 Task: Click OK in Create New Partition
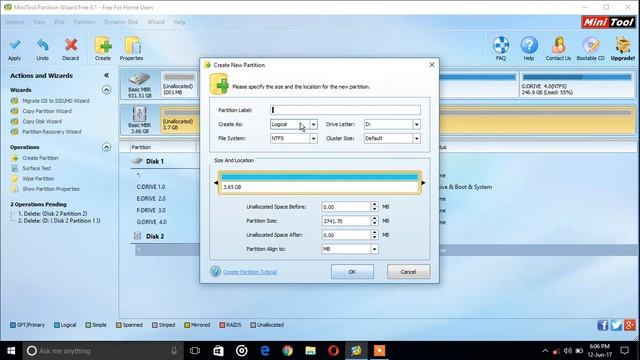(352, 272)
